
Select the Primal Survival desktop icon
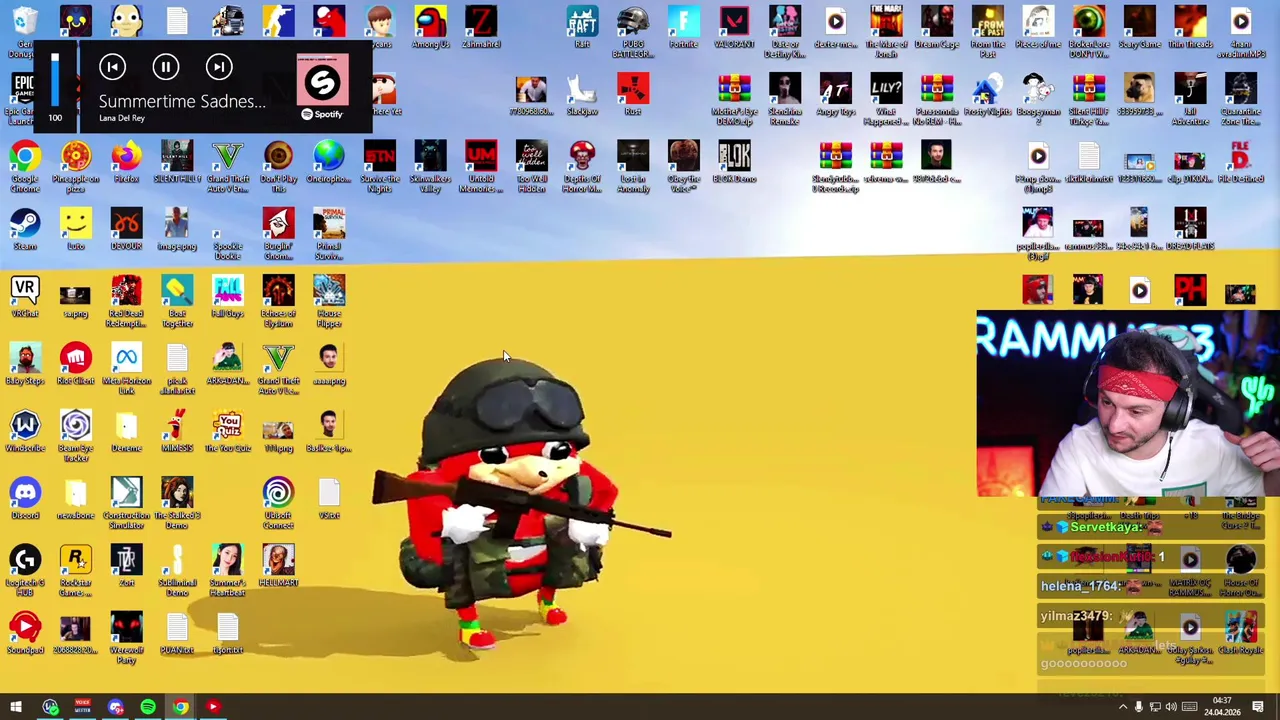329,233
